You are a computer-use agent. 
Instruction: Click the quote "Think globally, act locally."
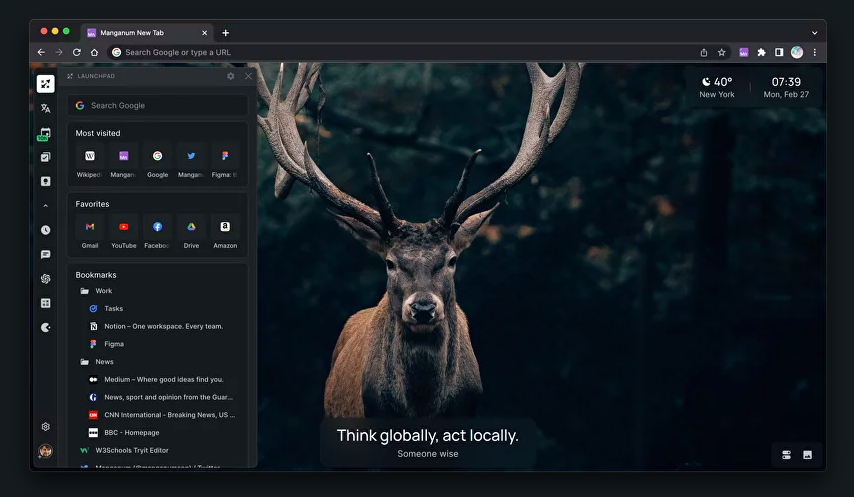click(x=428, y=435)
